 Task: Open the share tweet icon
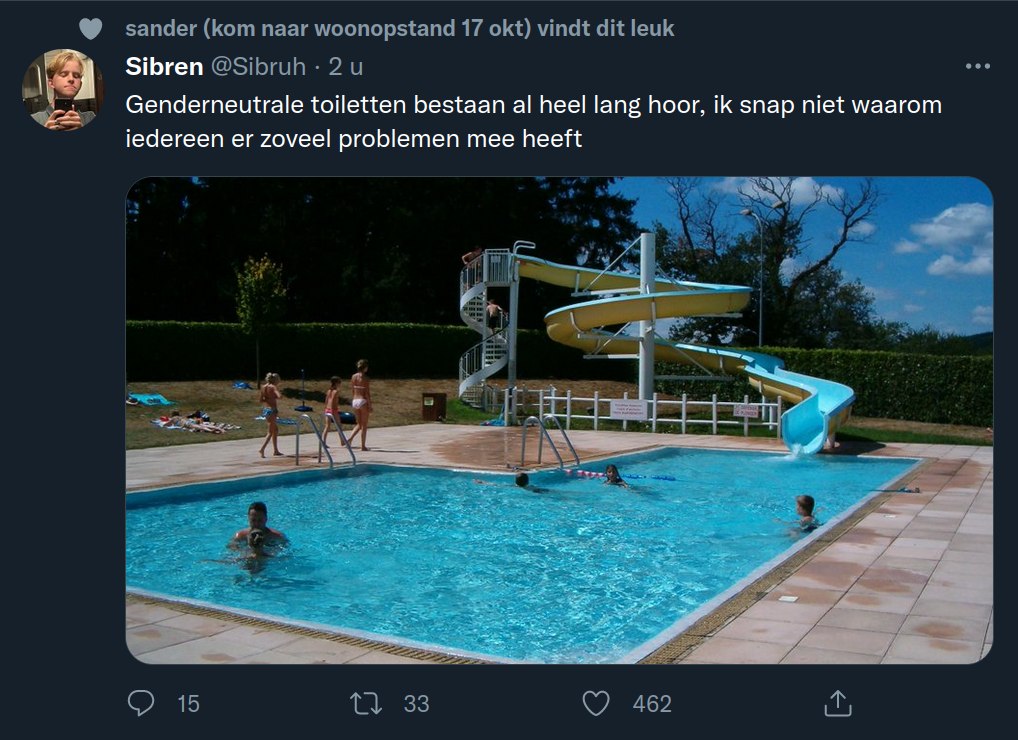[838, 703]
